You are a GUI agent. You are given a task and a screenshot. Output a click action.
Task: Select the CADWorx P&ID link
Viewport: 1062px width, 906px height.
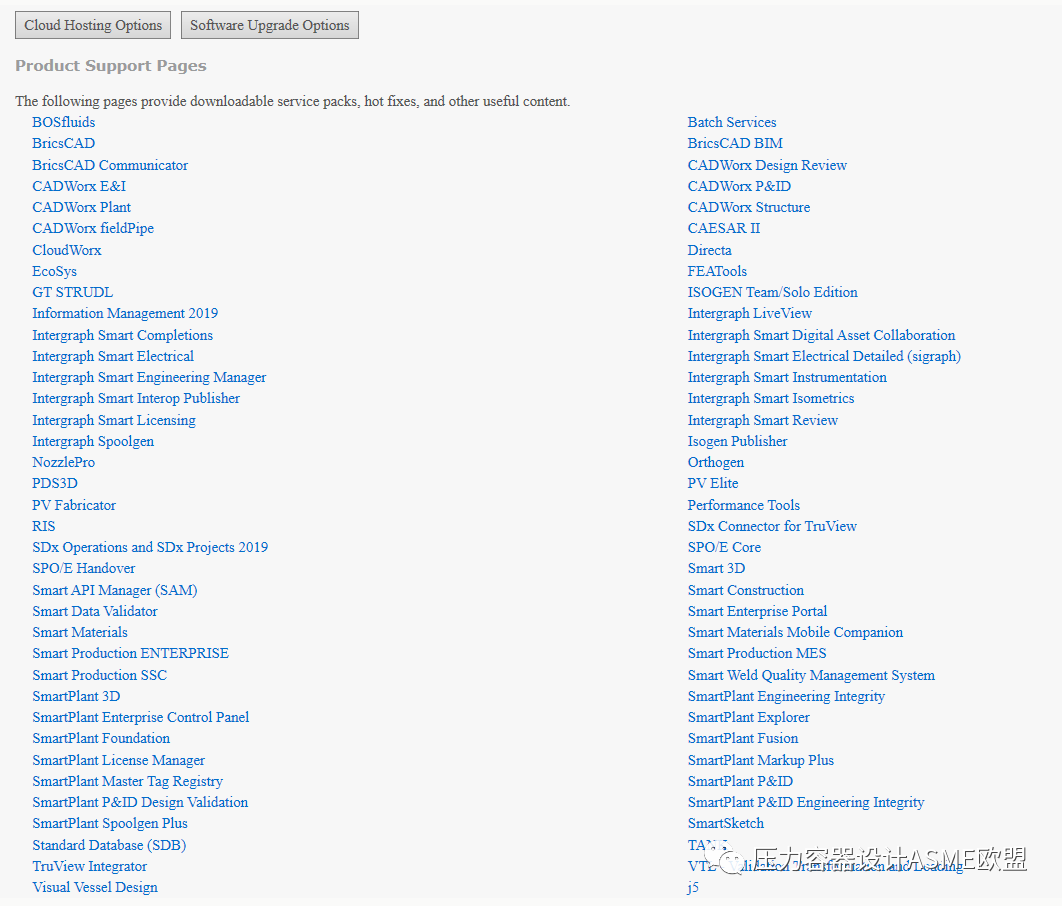(739, 186)
